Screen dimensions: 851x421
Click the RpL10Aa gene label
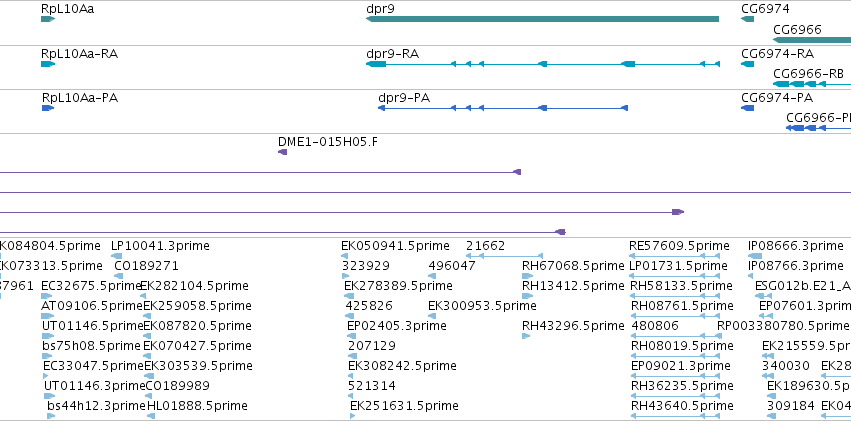click(x=67, y=9)
